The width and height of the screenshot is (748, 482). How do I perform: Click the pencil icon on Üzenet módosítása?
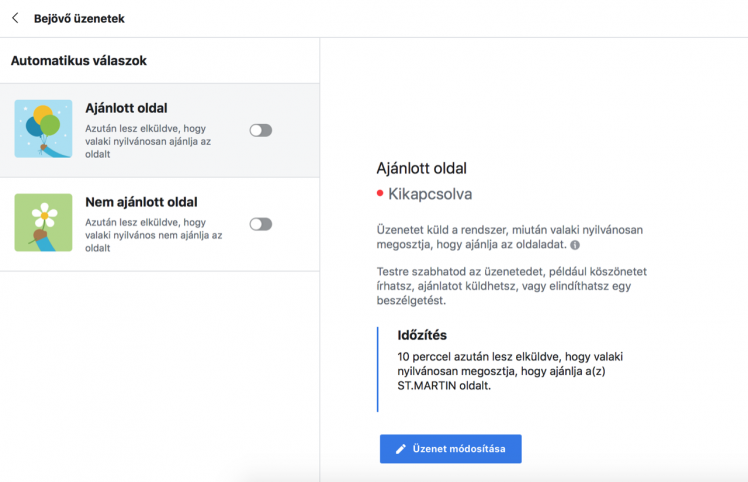401,449
